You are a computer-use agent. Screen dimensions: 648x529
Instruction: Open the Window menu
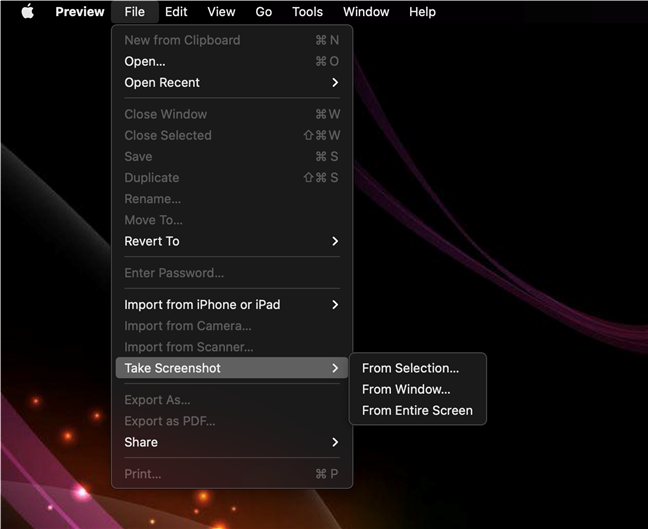tap(366, 12)
